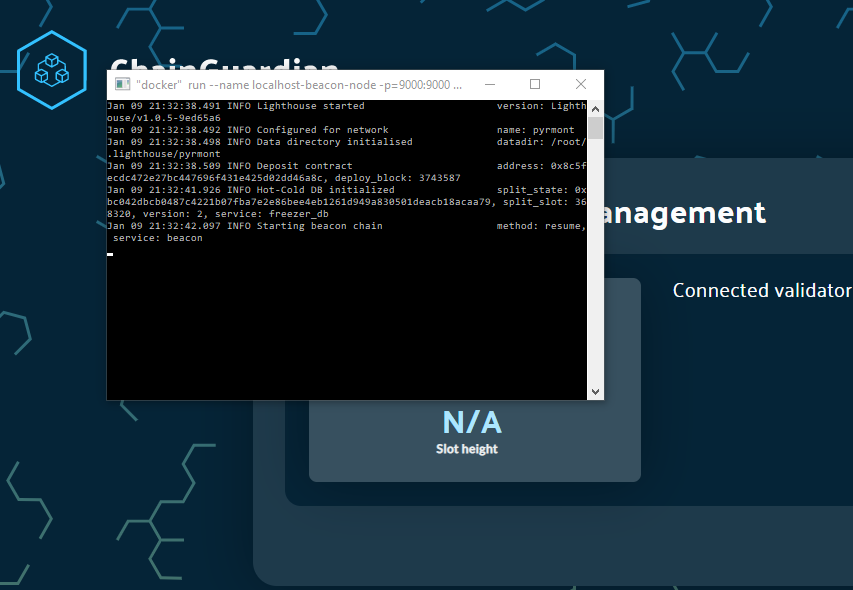Click the docker console window icon

point(122,84)
